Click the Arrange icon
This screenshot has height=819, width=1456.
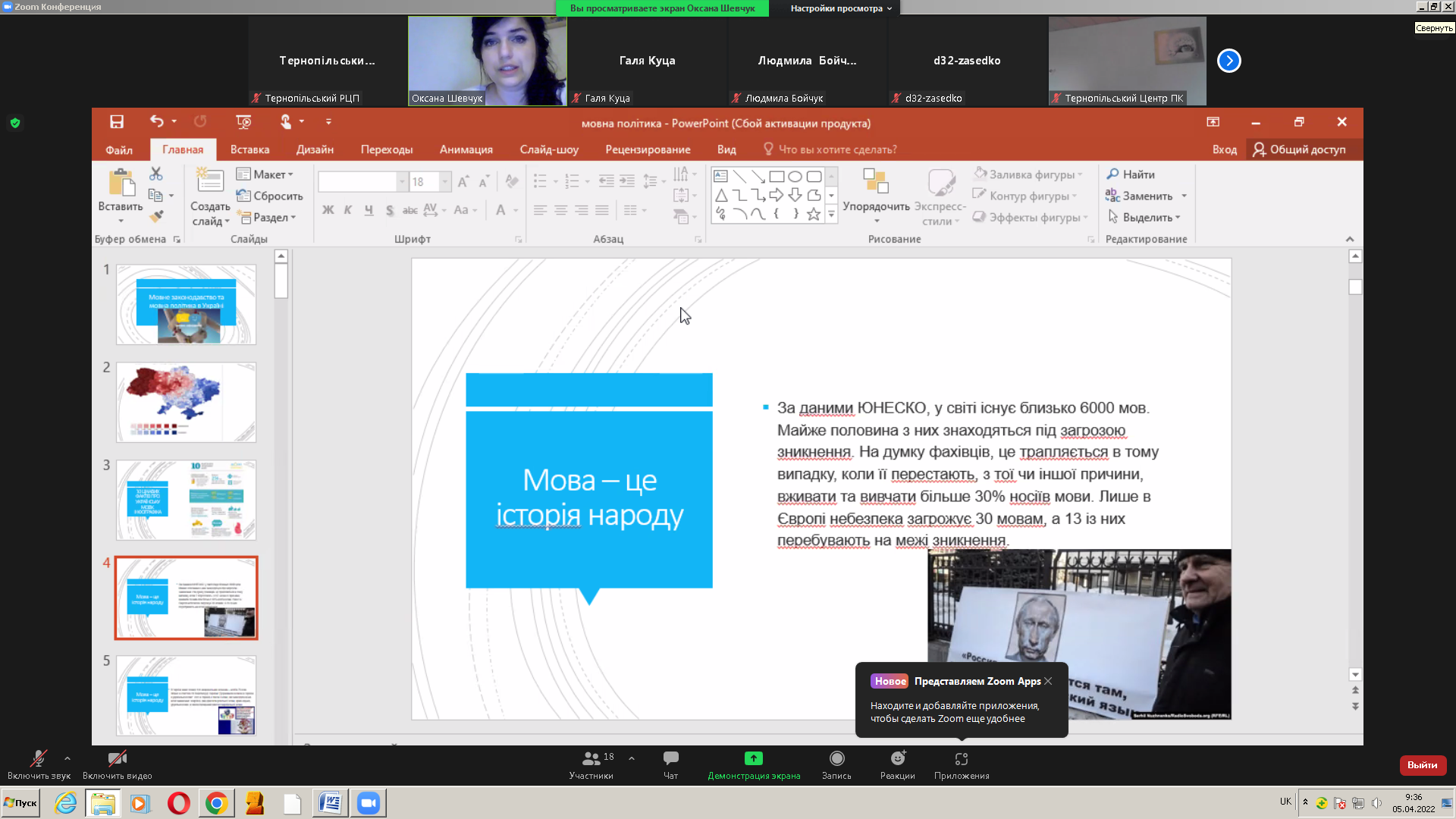coord(876,182)
